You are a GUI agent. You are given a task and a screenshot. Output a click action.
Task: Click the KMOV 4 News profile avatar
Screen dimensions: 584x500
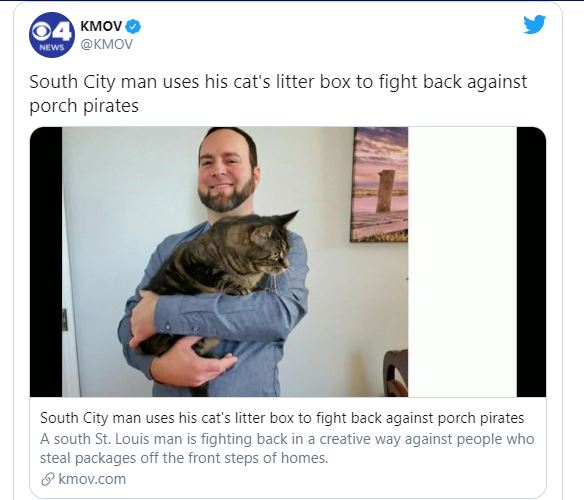(52, 35)
